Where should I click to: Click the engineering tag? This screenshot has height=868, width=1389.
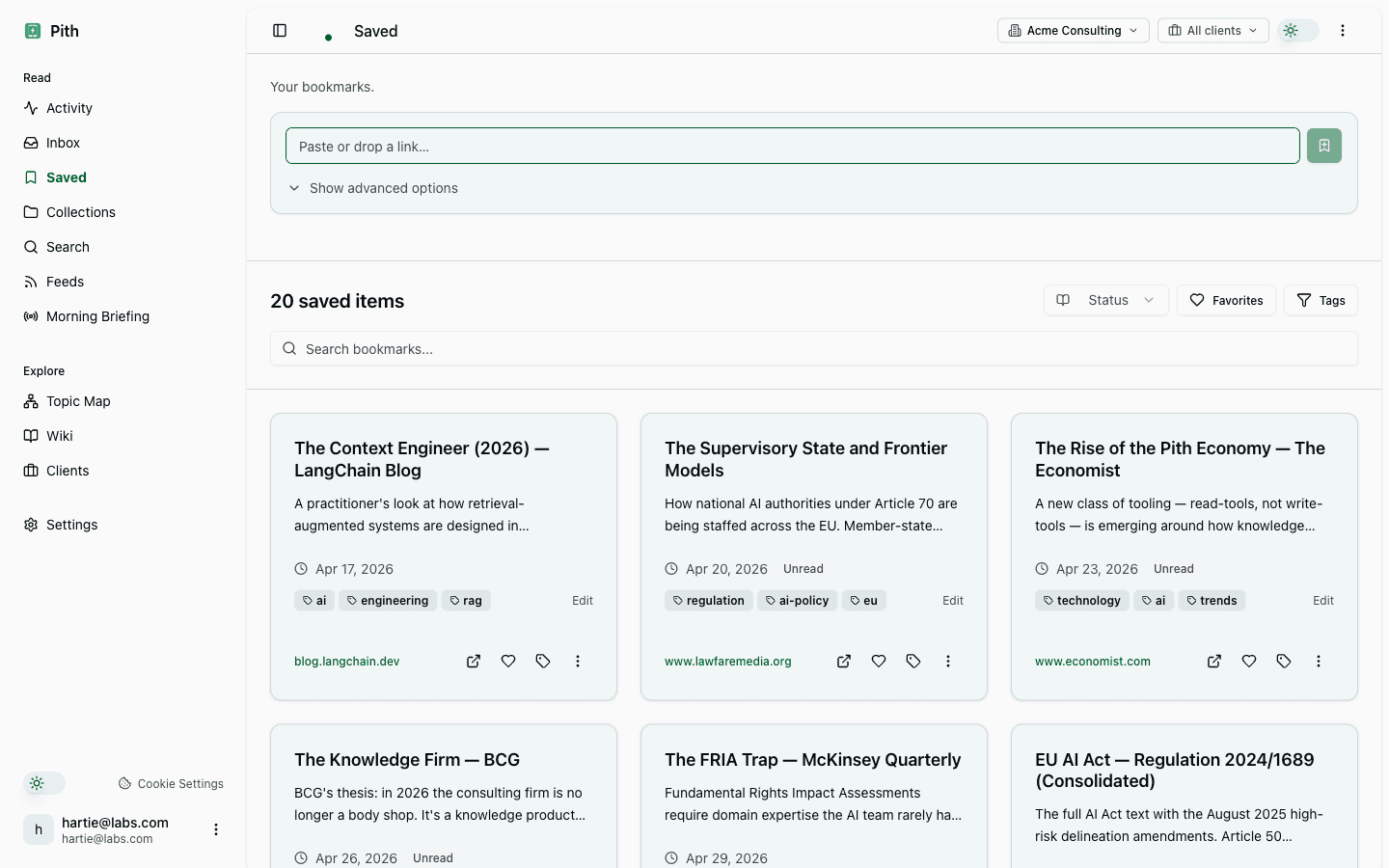[x=388, y=601]
